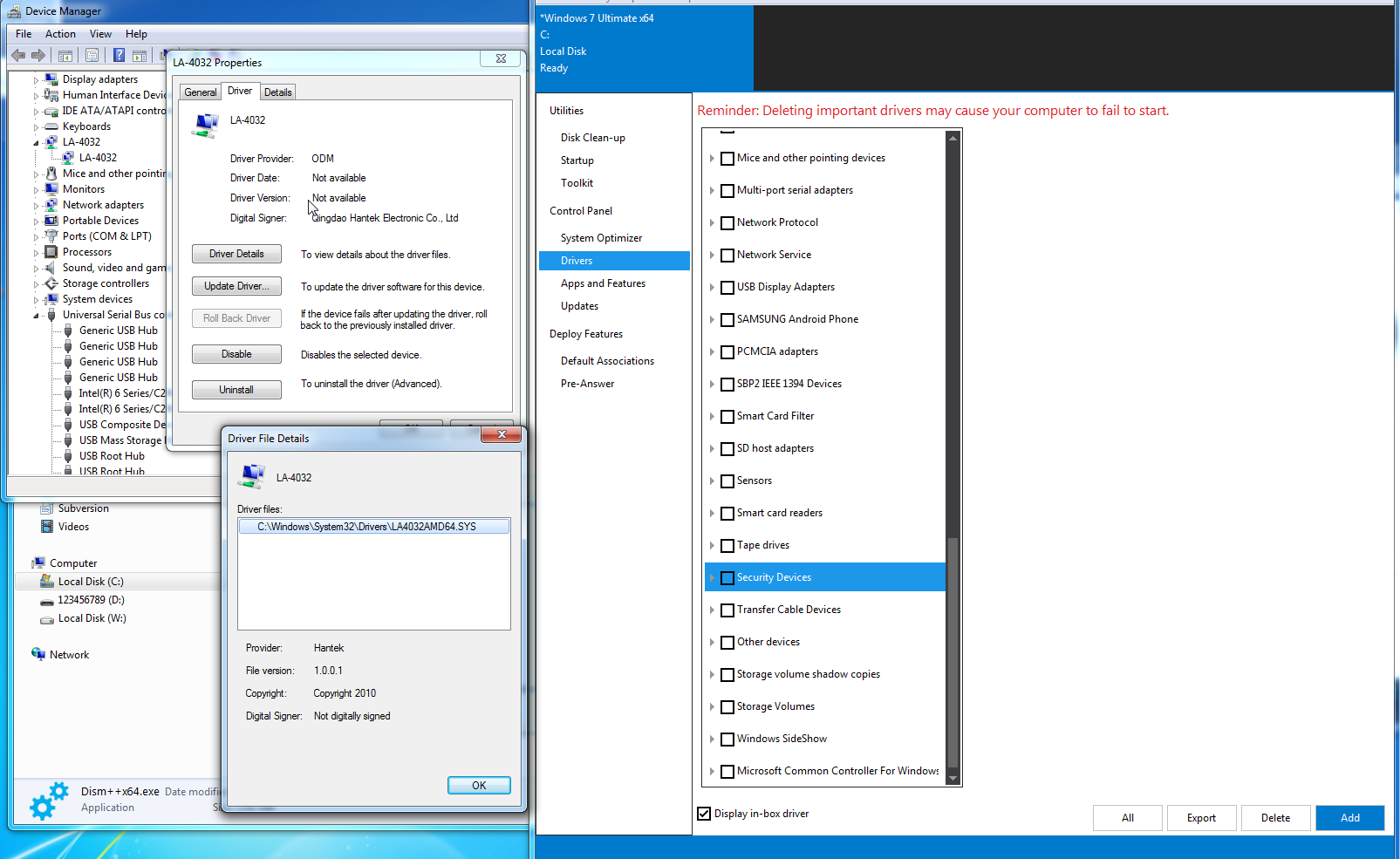Screen dimensions: 1400x859
Task: Select the USB Root Hub device icon
Action: tap(68, 456)
